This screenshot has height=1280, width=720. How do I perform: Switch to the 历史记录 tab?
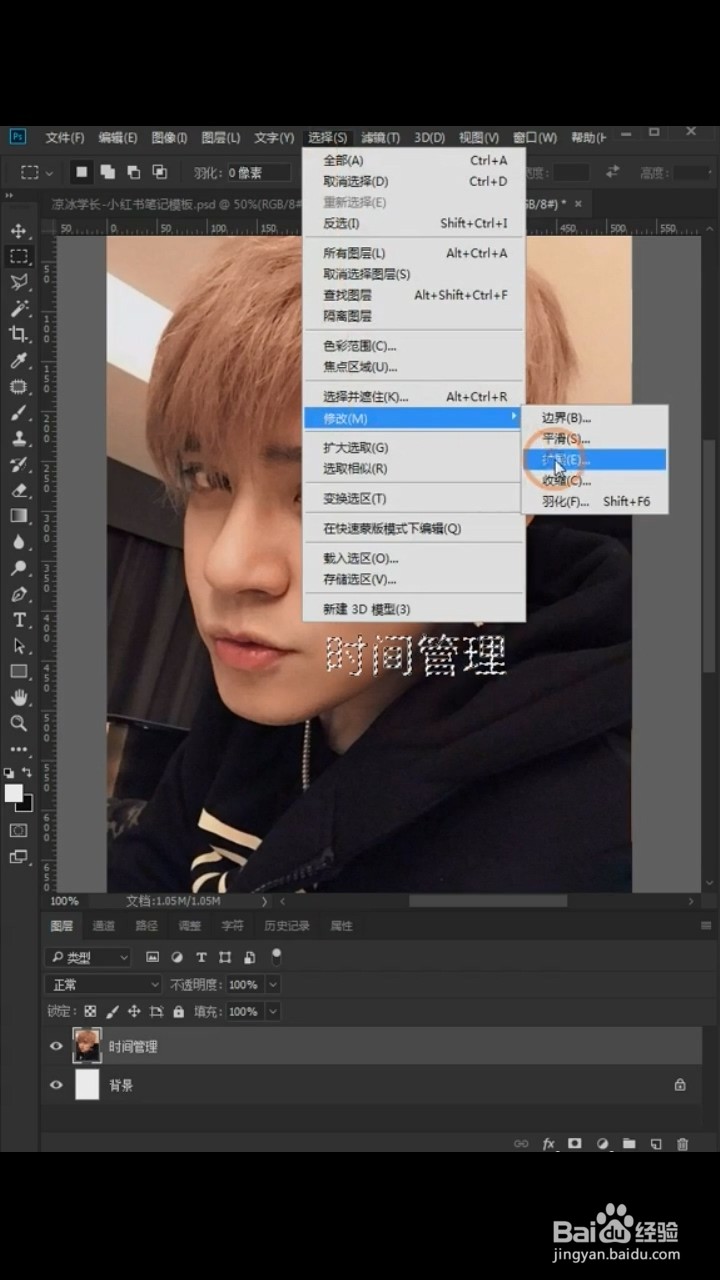287,926
